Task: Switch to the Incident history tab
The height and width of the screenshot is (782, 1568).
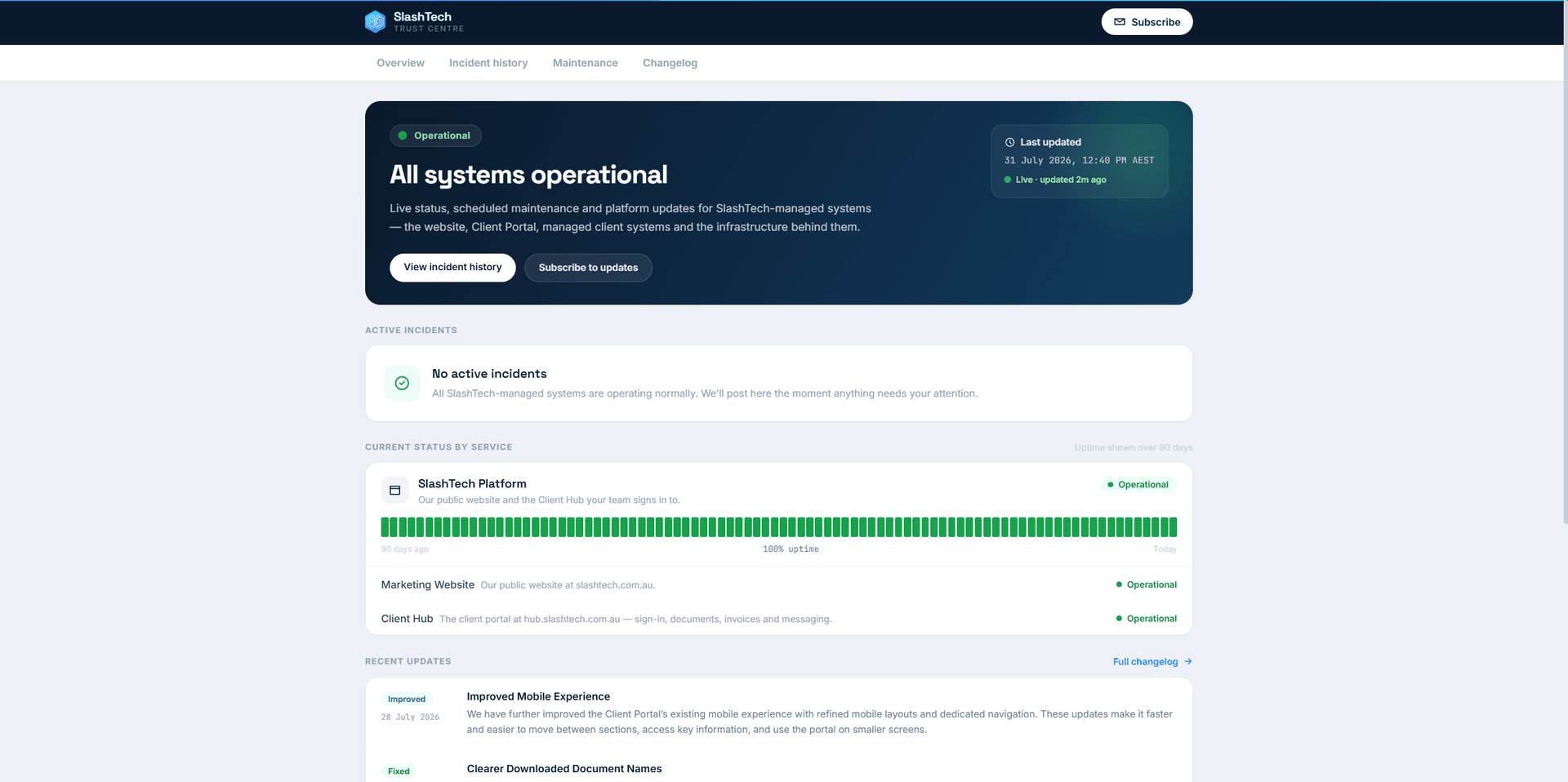Action: [488, 63]
